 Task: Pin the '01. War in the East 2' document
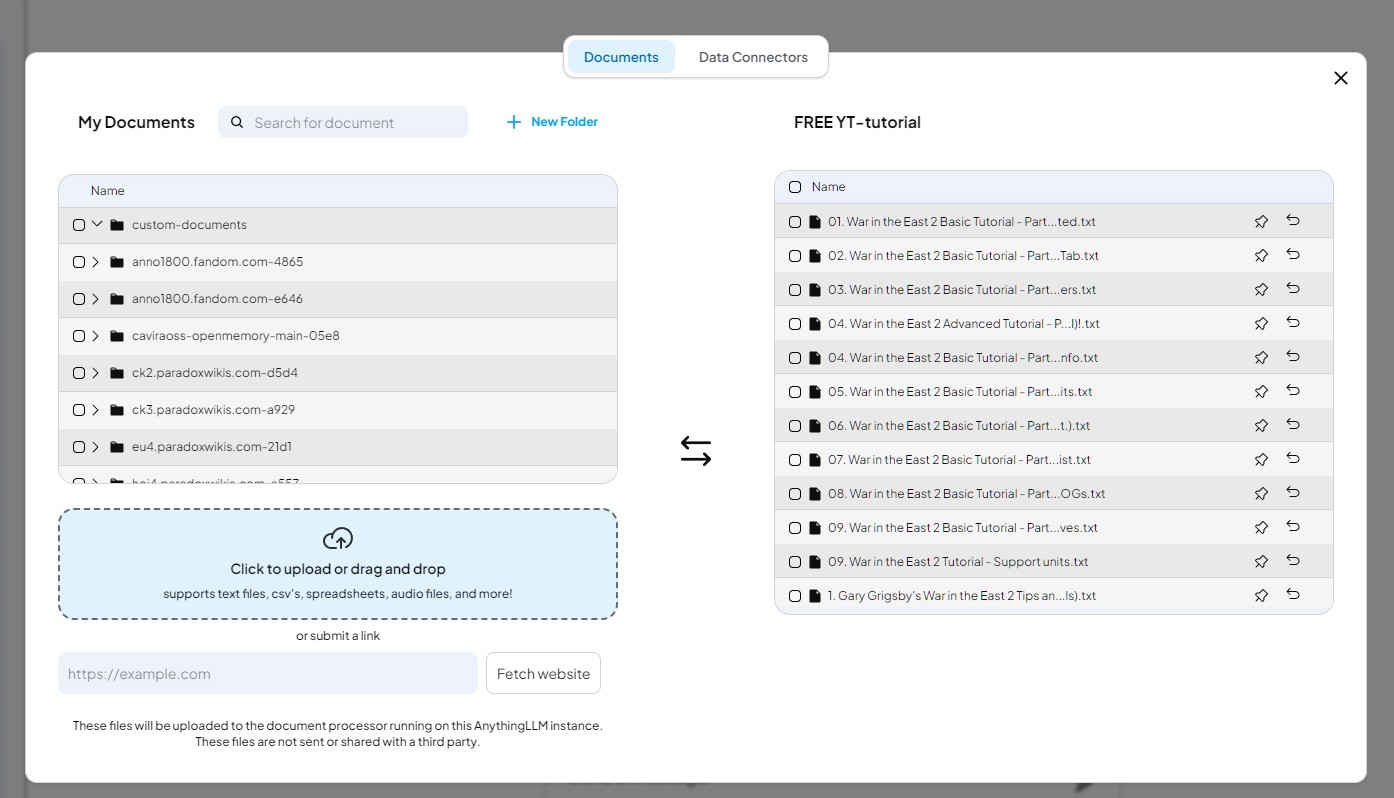1261,222
